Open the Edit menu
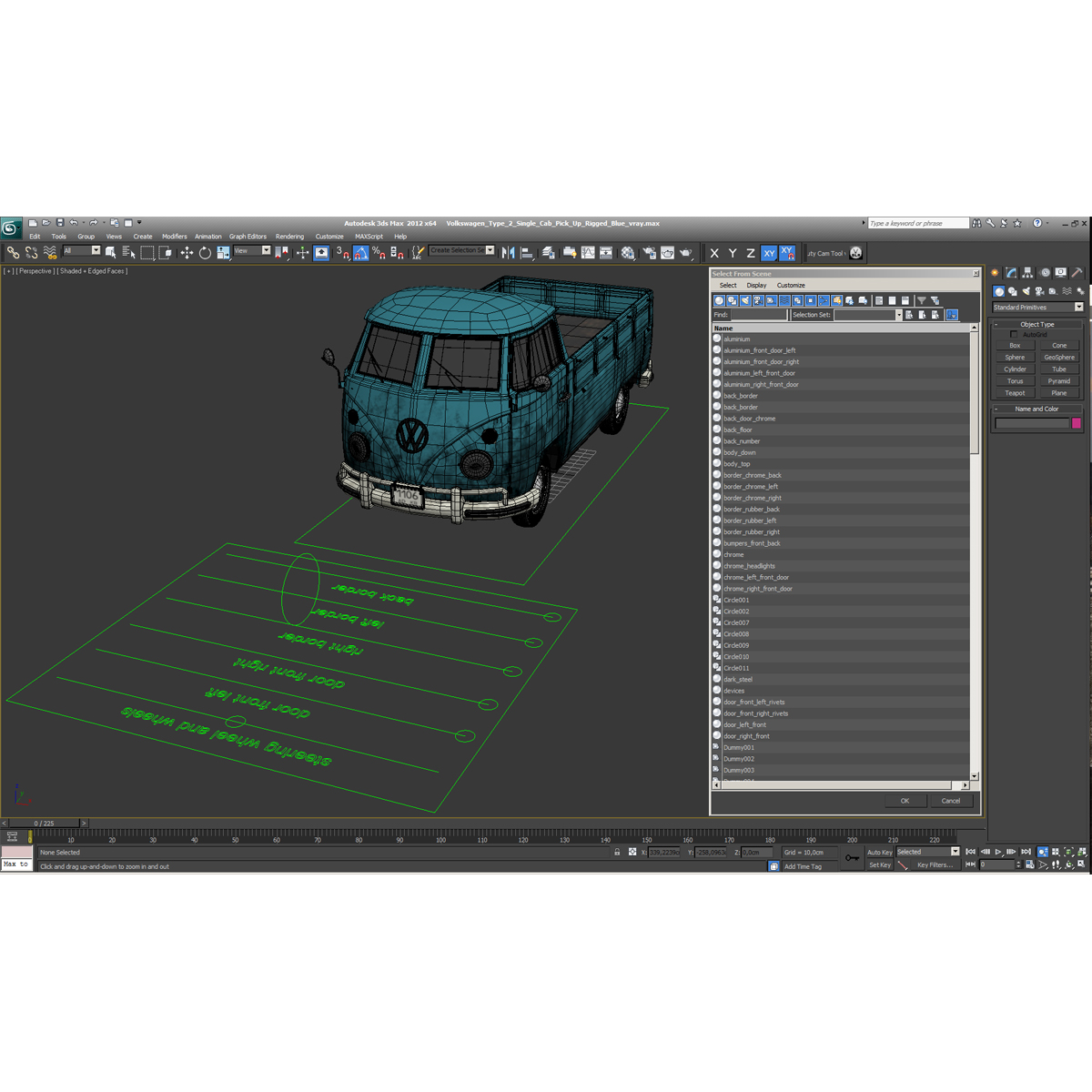Viewport: 1092px width, 1092px height. tap(35, 237)
